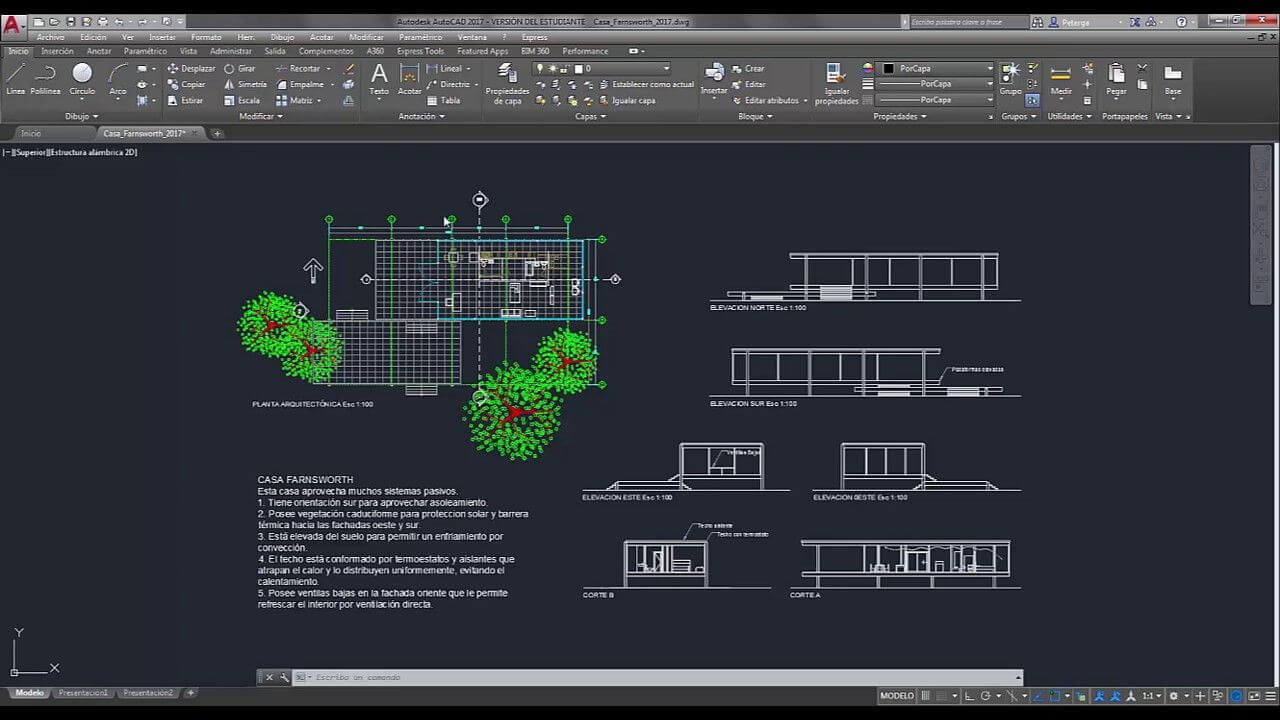Switch to the Anotar ribbon tab
1280x720 pixels.
(x=99, y=51)
